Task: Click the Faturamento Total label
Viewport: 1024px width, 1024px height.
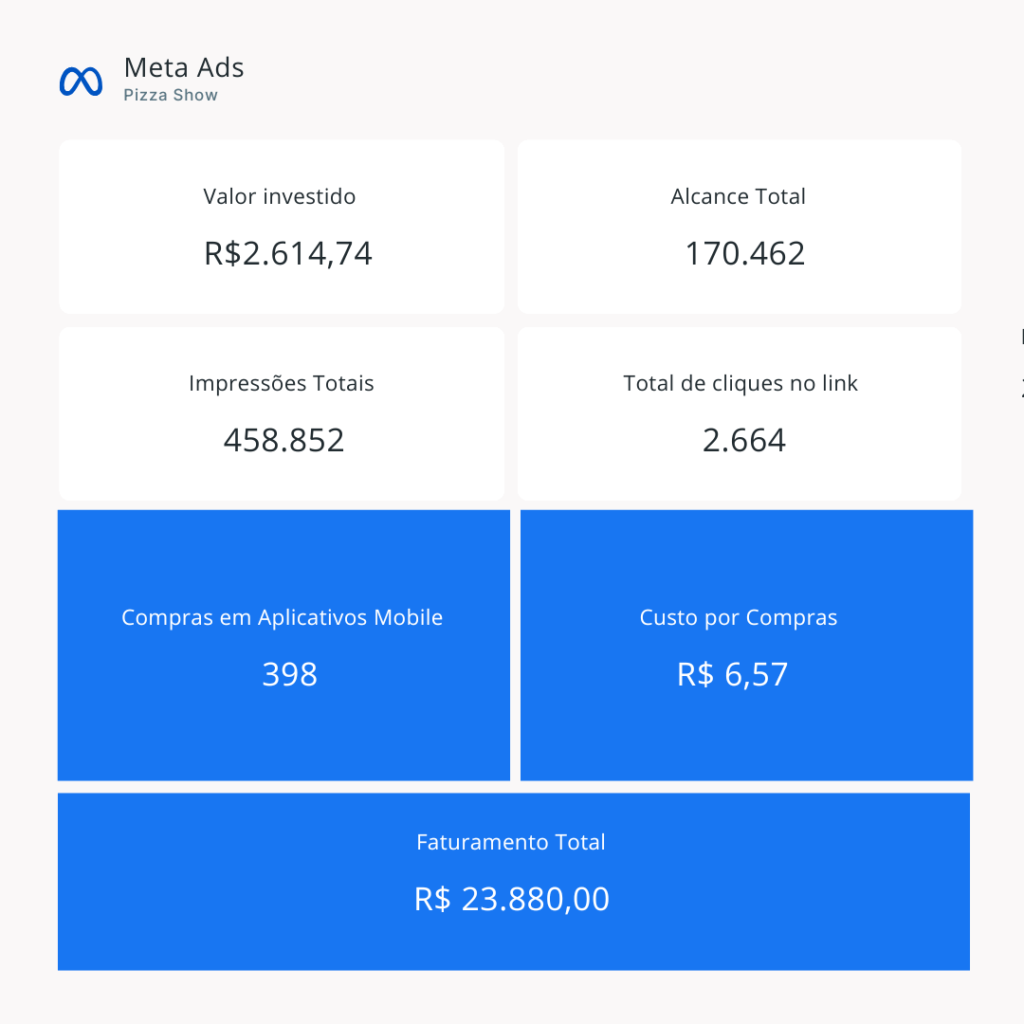Action: point(511,843)
